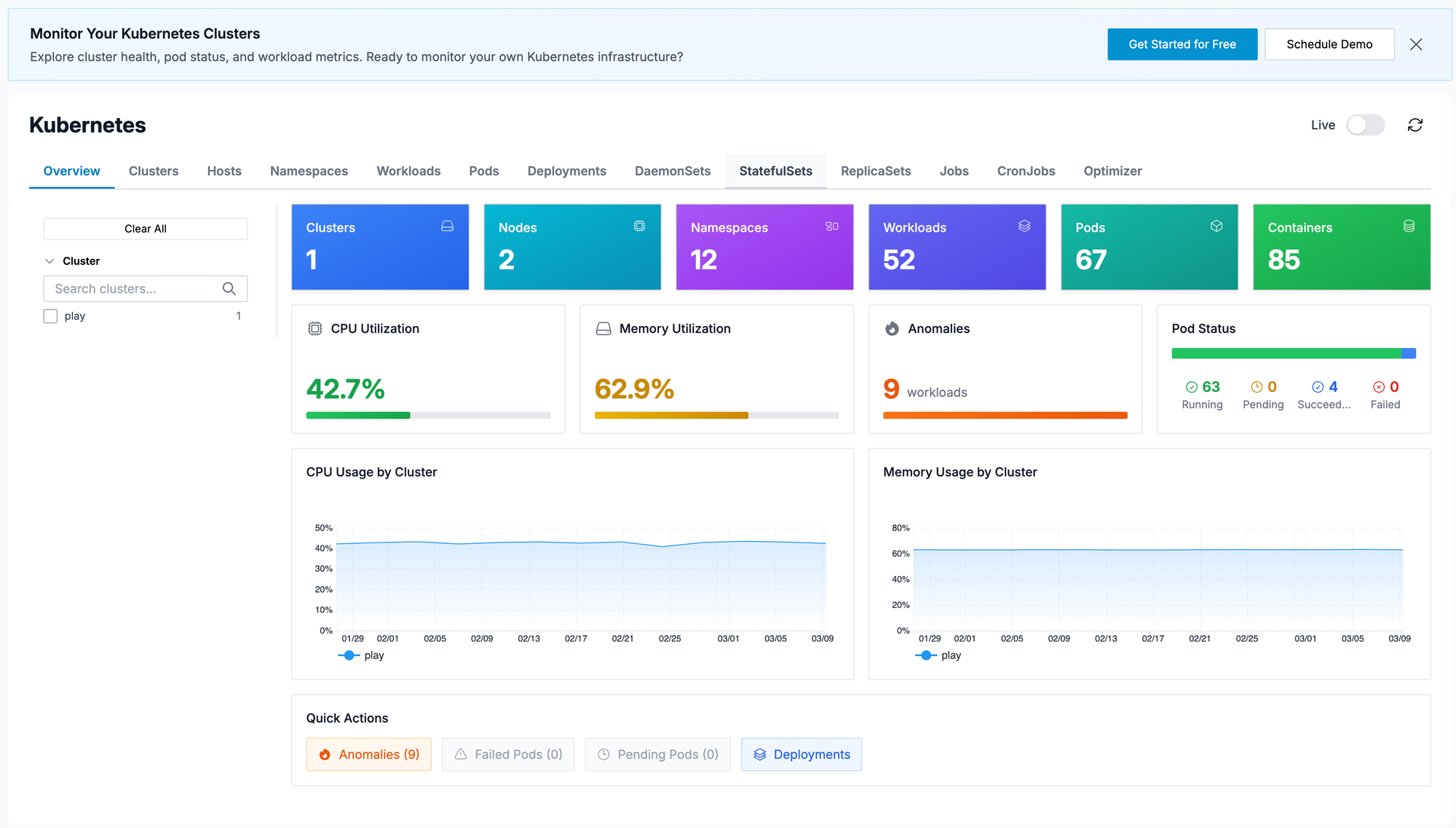Collapse the Cluster filter section
The height and width of the screenshot is (828, 1456).
point(50,260)
